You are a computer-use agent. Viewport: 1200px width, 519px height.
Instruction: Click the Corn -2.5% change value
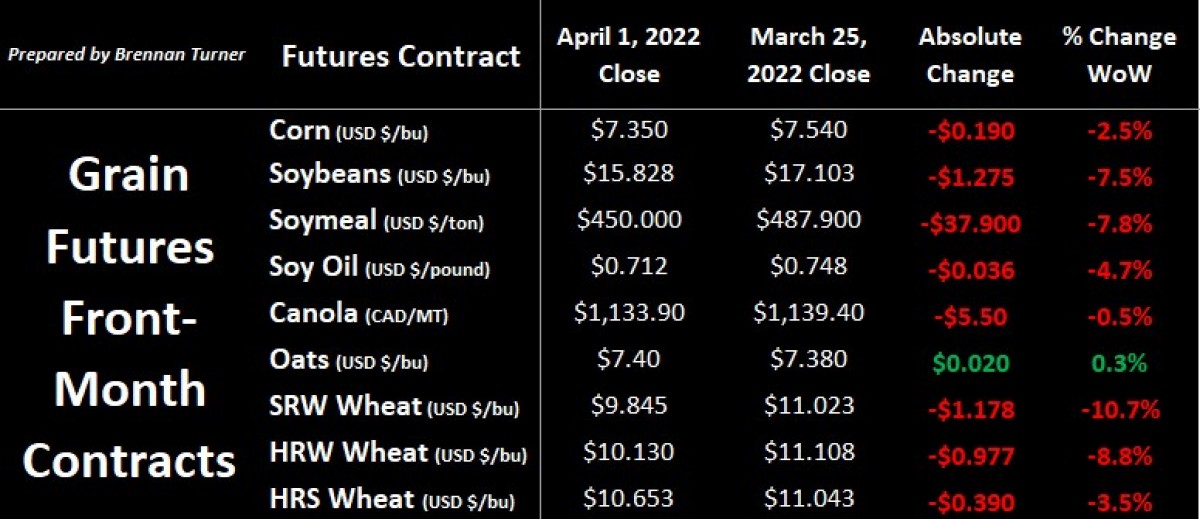1119,132
